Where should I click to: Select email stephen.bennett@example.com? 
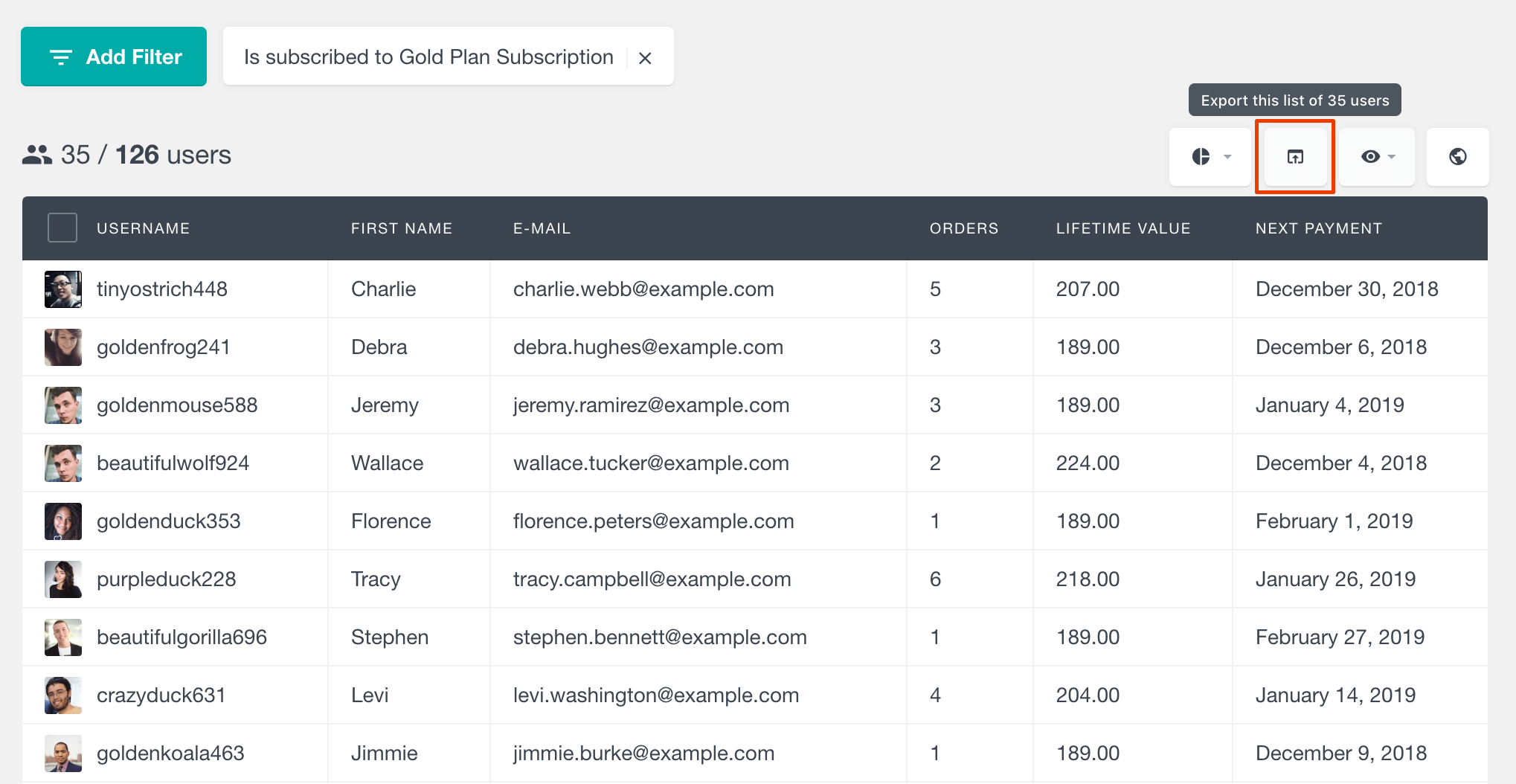(x=660, y=637)
